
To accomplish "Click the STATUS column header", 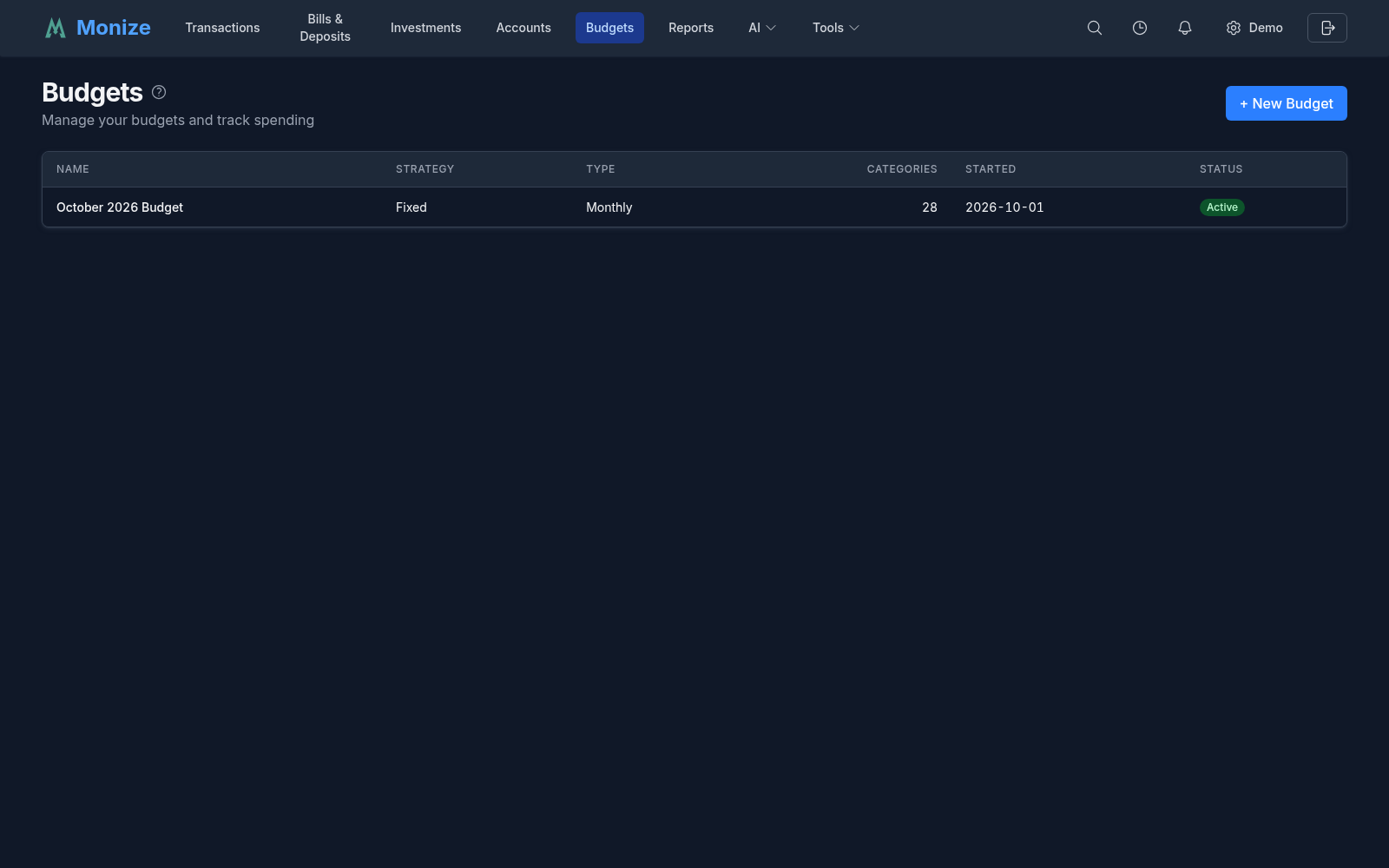I will point(1221,169).
